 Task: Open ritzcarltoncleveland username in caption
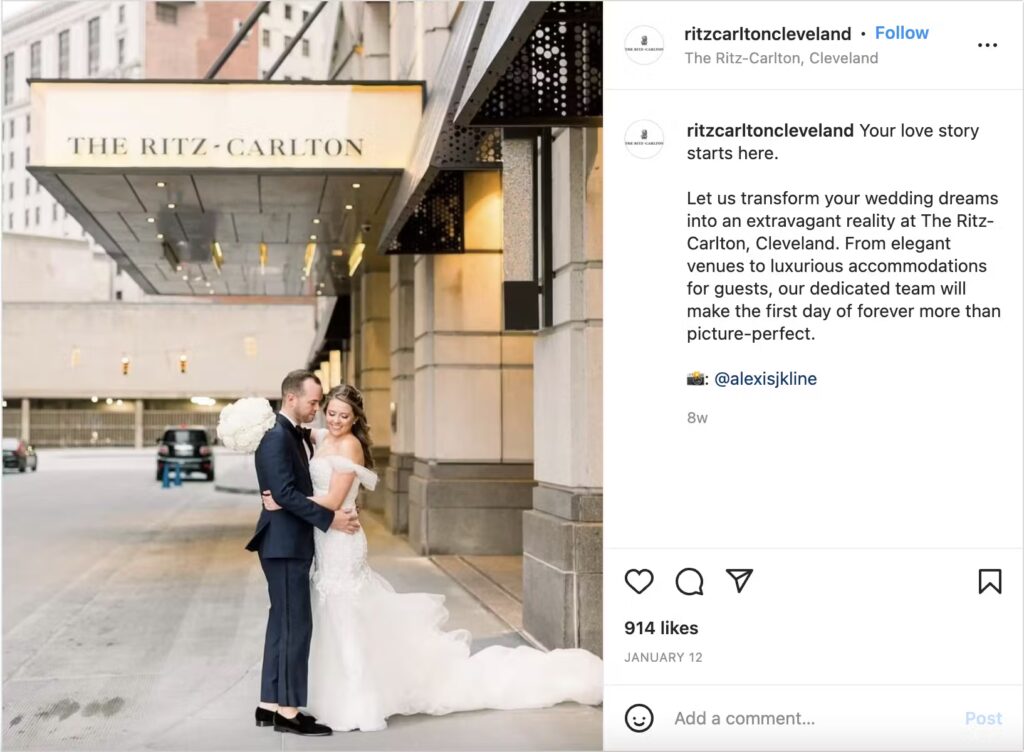[770, 131]
